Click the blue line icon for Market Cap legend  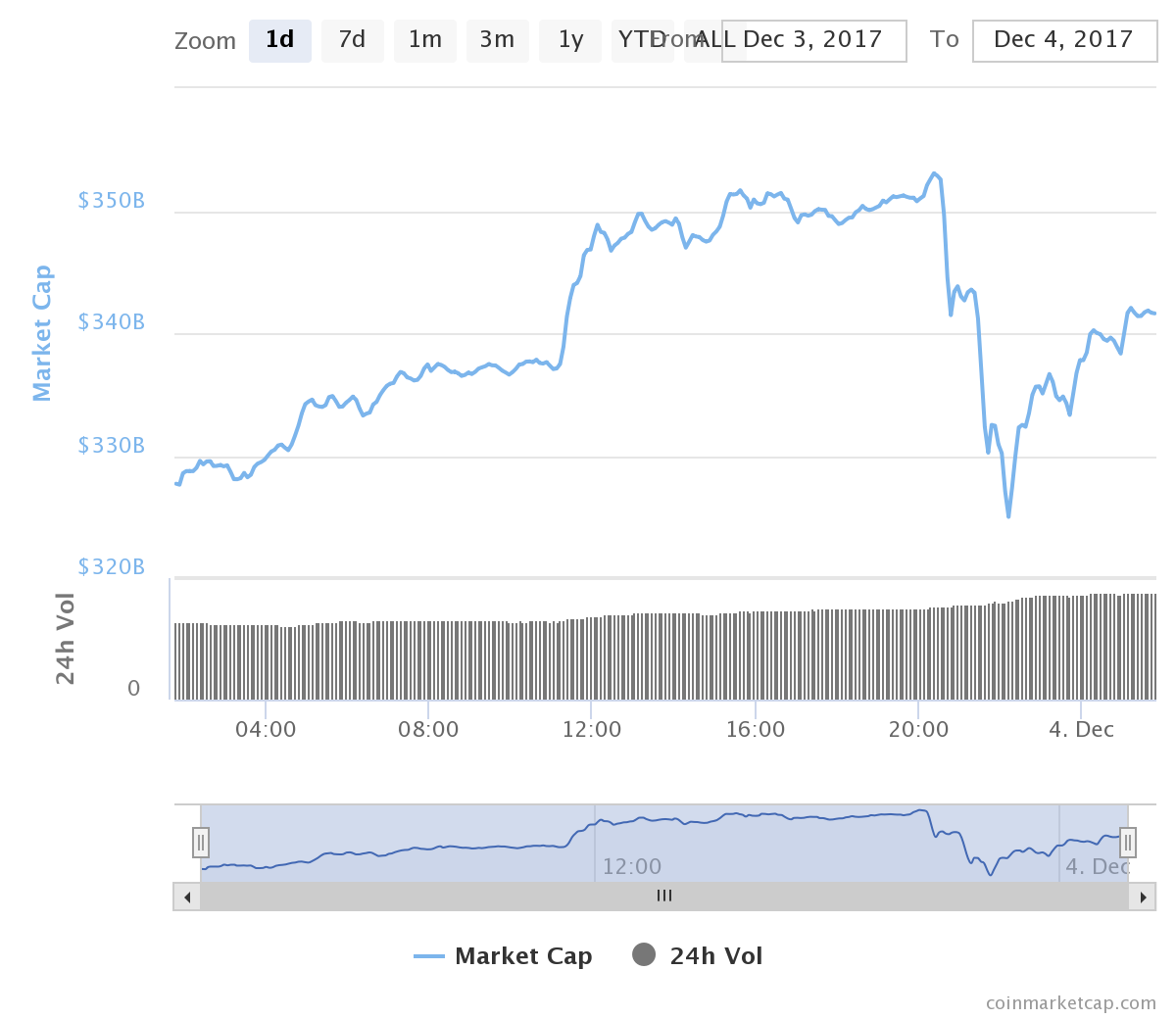(x=429, y=956)
